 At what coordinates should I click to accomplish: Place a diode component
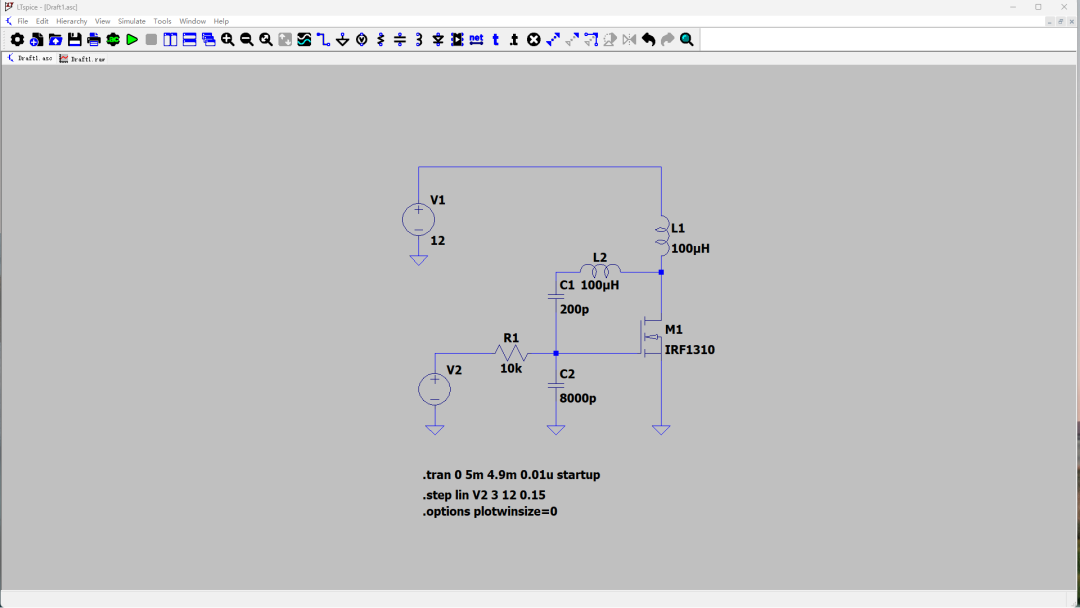tap(438, 40)
